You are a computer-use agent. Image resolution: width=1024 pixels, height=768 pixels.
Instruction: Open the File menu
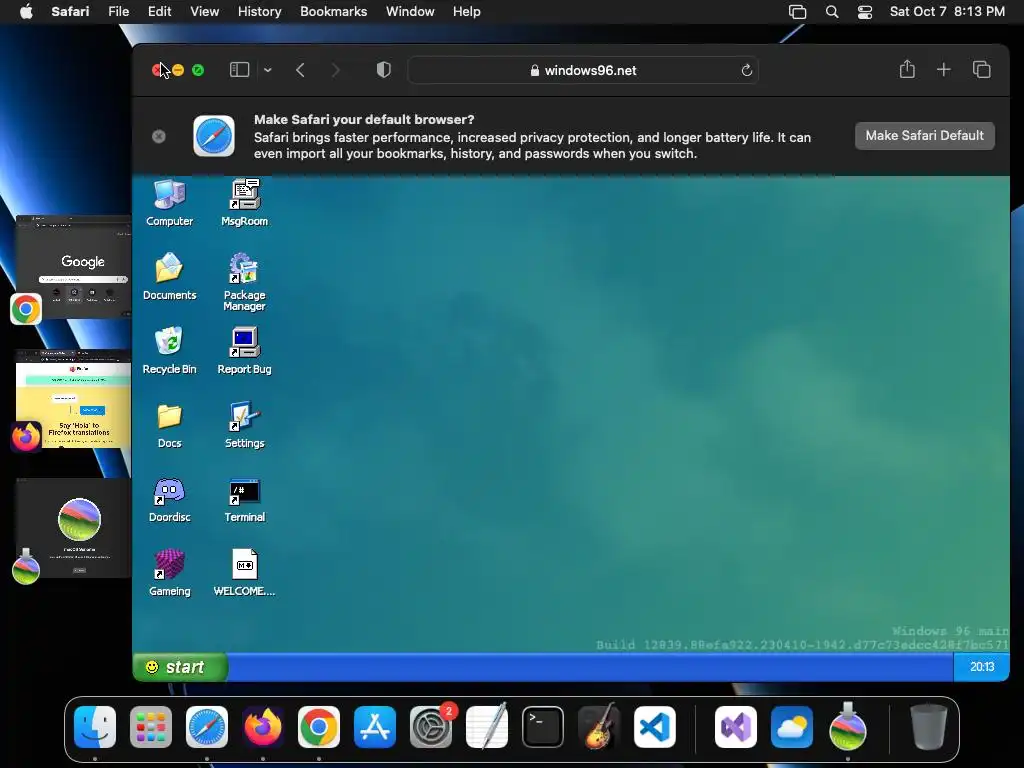point(118,12)
